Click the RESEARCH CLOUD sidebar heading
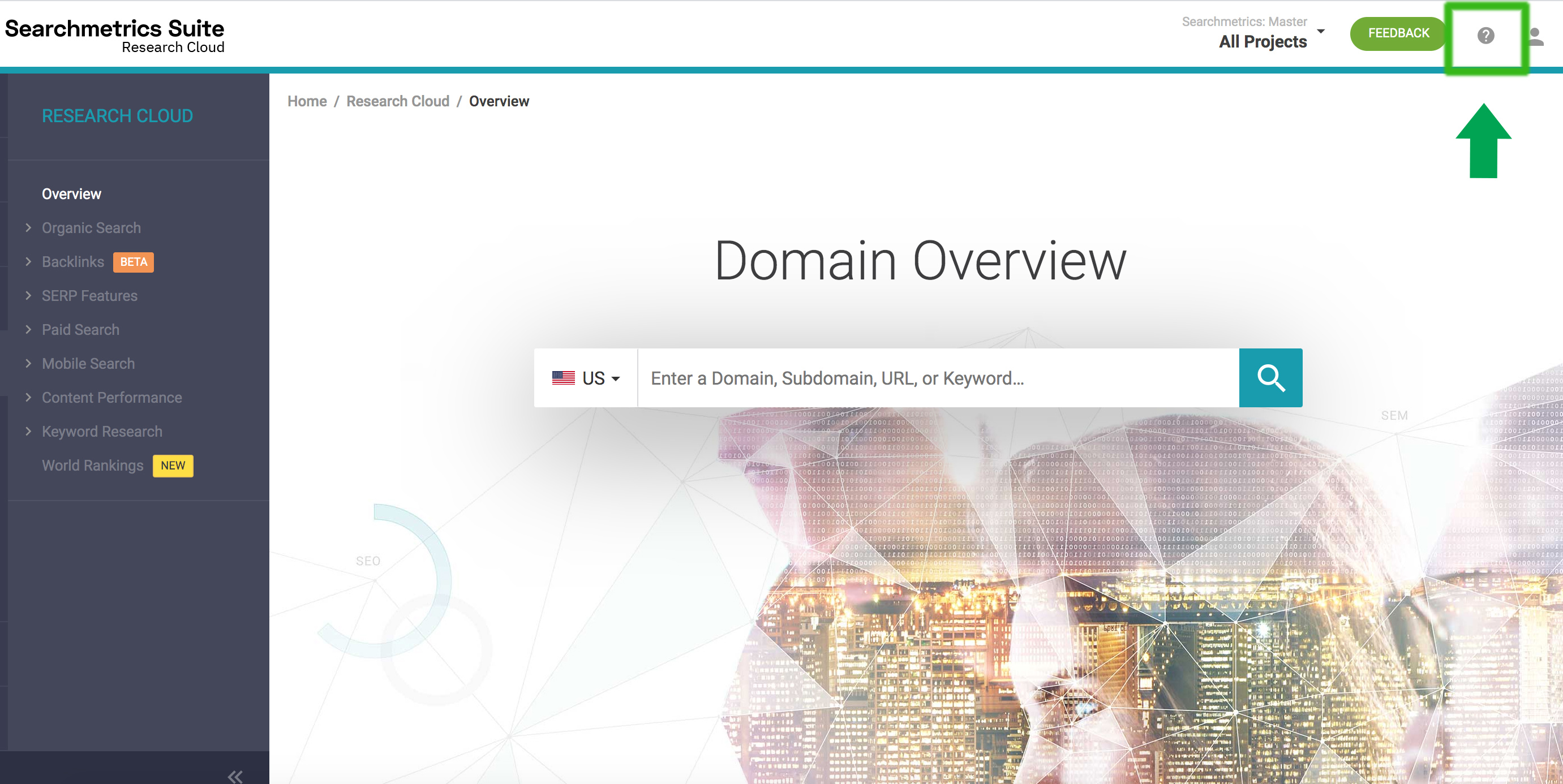 117,116
